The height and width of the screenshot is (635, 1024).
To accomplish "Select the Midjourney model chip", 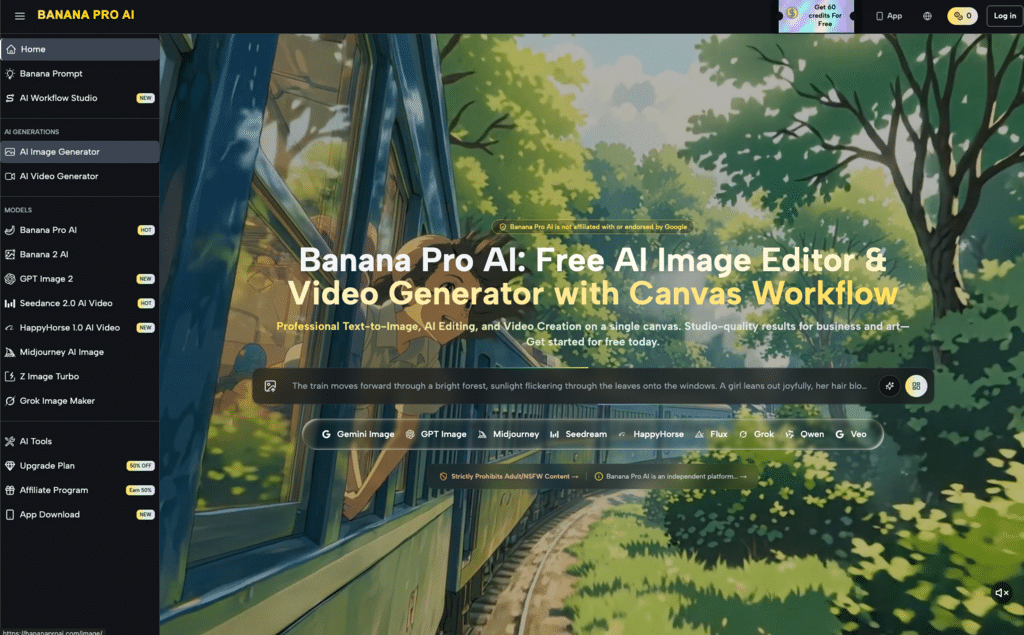I will tap(508, 435).
